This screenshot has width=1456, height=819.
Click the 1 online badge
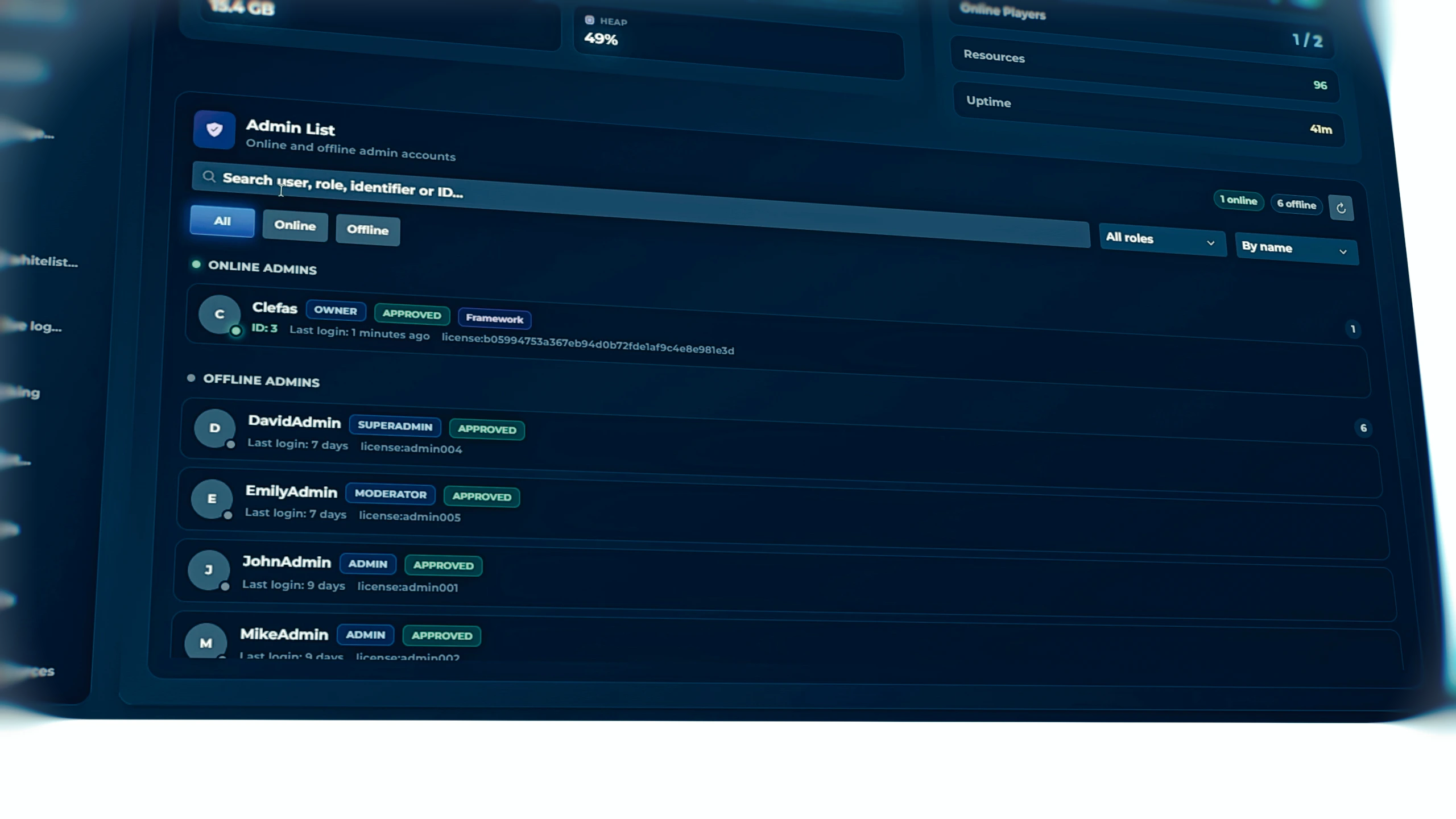point(1238,200)
